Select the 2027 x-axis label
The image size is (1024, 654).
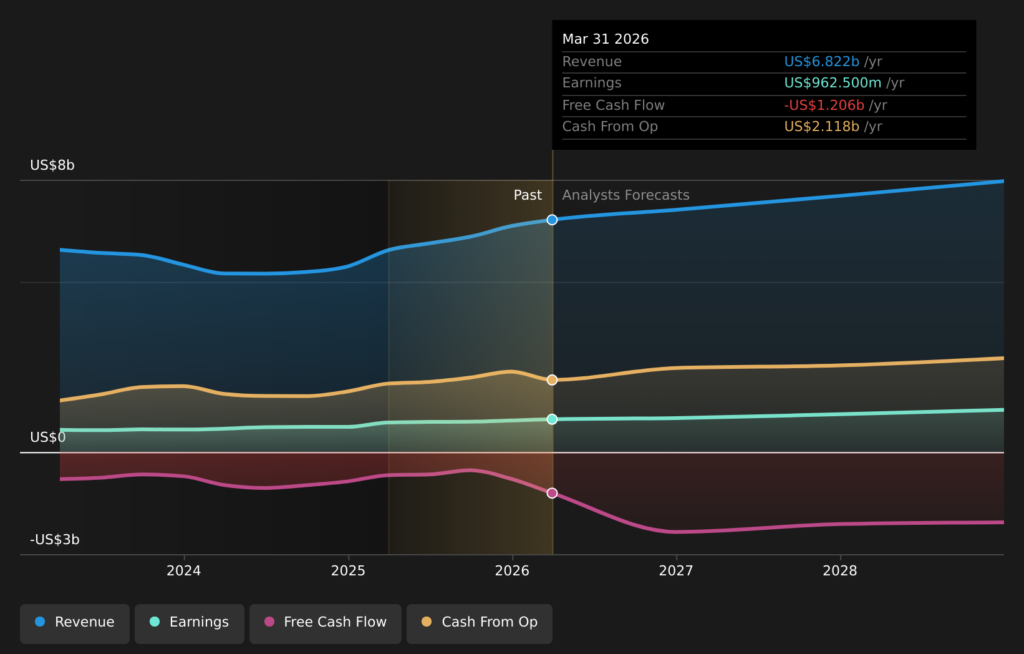coord(676,570)
